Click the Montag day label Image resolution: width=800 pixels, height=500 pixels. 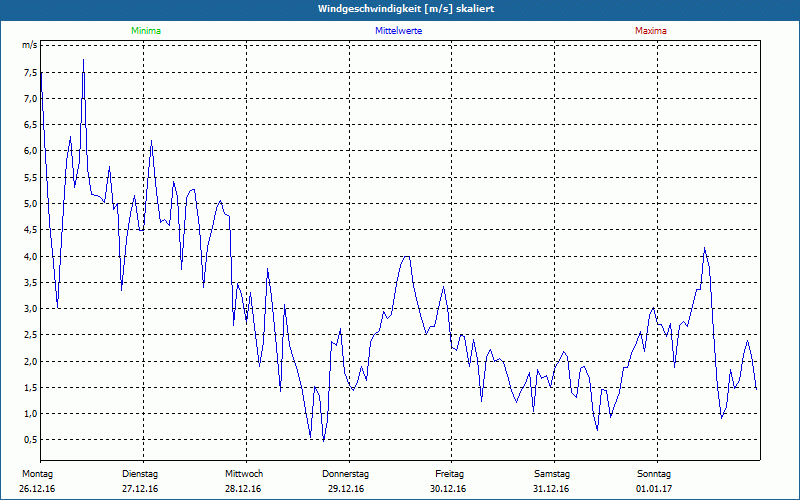pos(37,474)
